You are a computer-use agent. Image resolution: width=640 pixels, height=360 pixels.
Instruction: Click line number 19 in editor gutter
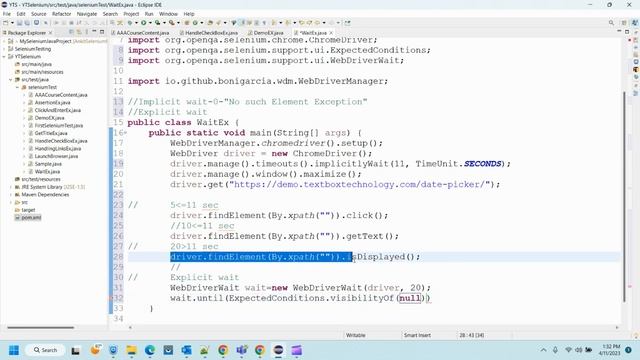coord(118,164)
